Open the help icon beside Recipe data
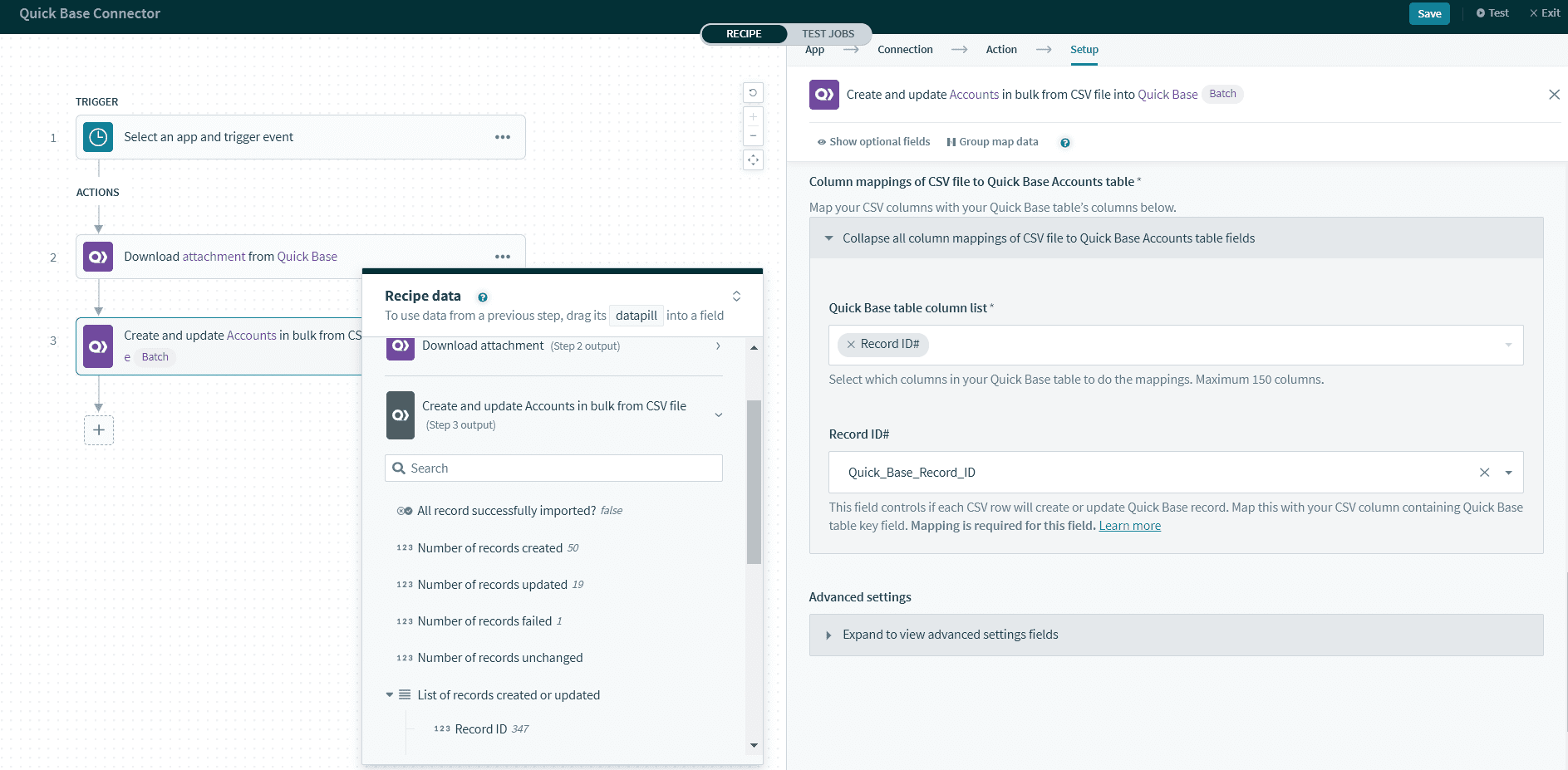1568x770 pixels. (483, 297)
